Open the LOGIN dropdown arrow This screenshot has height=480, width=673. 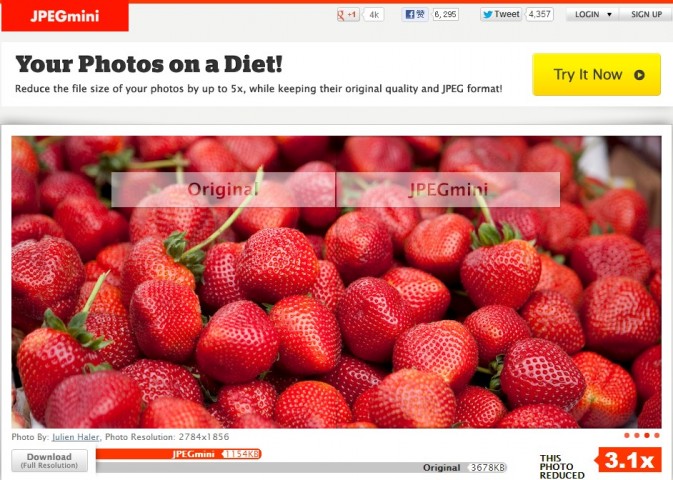pos(609,15)
